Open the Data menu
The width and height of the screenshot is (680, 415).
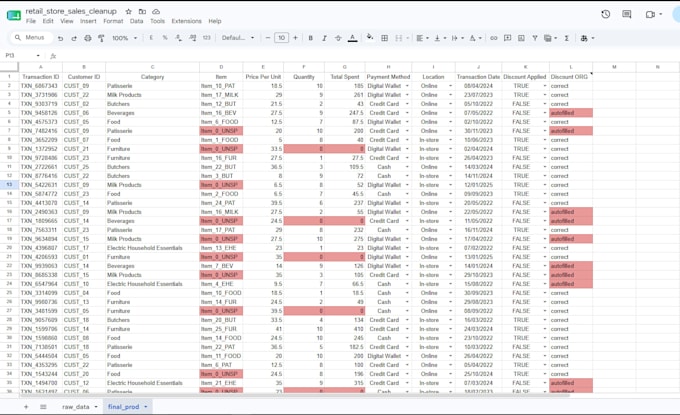click(136, 21)
